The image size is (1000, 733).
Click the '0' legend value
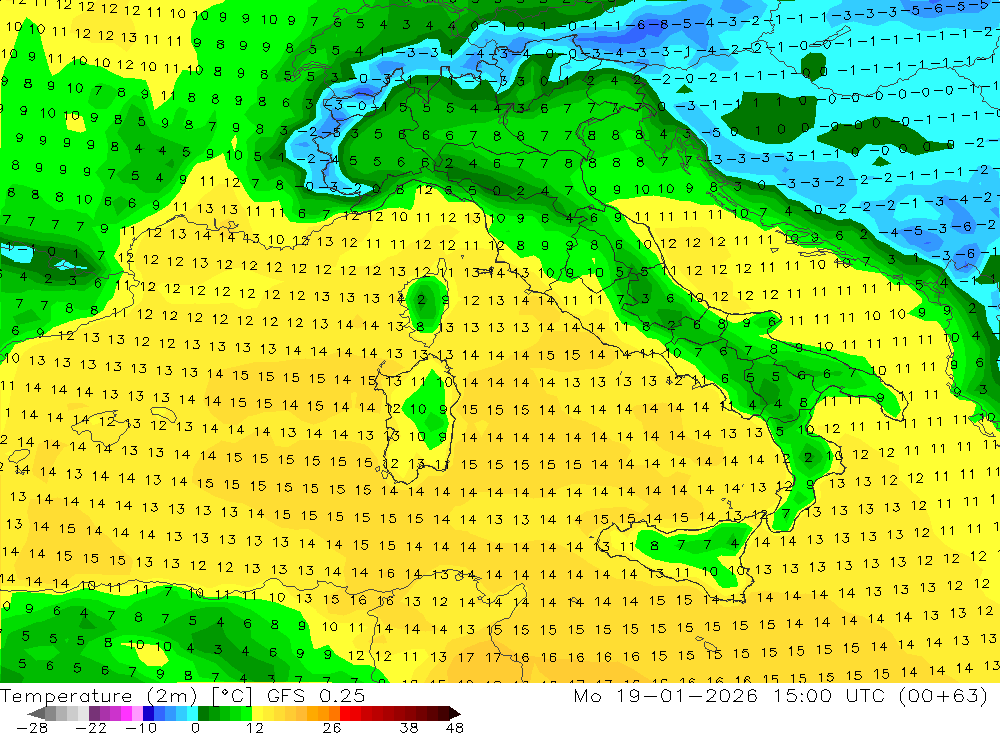(195, 728)
